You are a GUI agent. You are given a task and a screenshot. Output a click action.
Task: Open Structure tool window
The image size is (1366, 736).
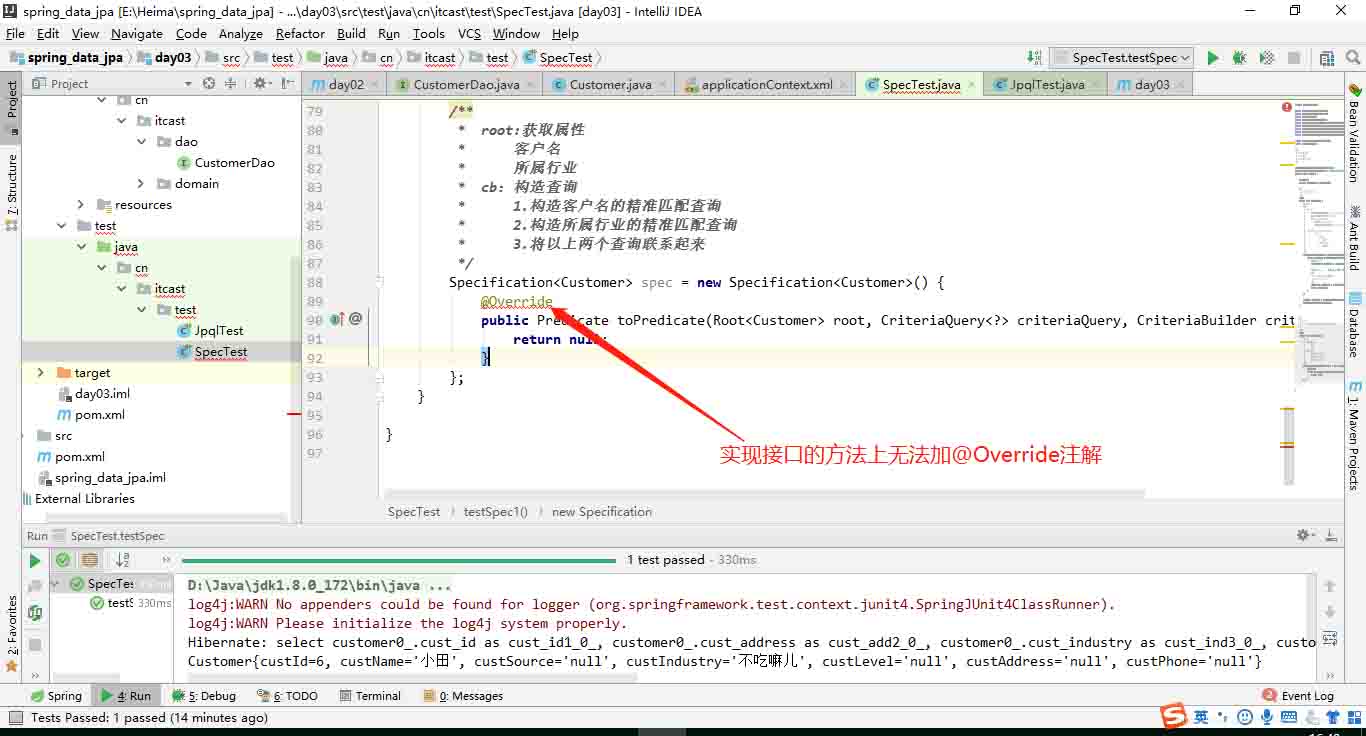tap(12, 194)
